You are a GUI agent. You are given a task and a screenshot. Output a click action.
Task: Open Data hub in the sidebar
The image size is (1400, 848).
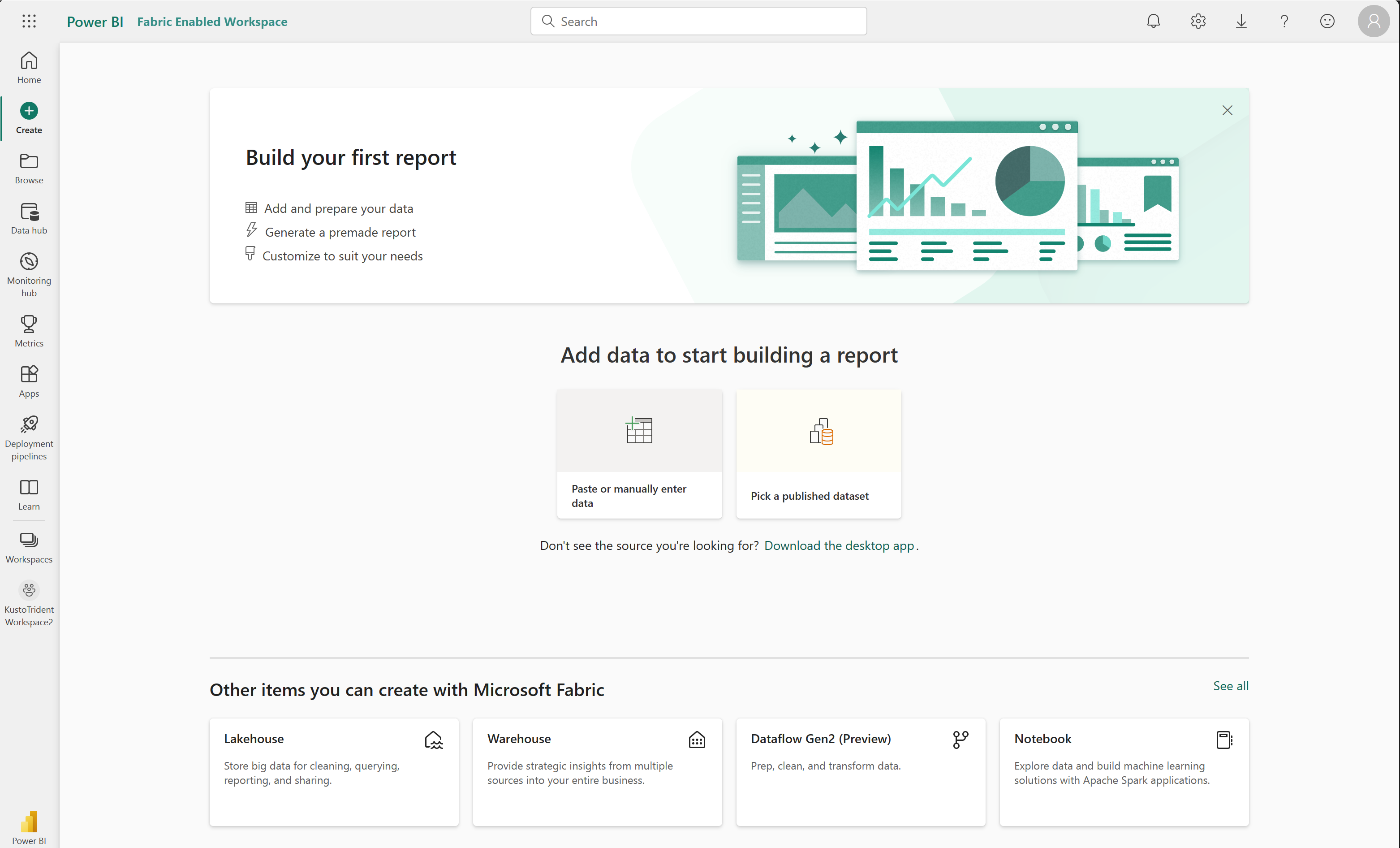(x=29, y=219)
